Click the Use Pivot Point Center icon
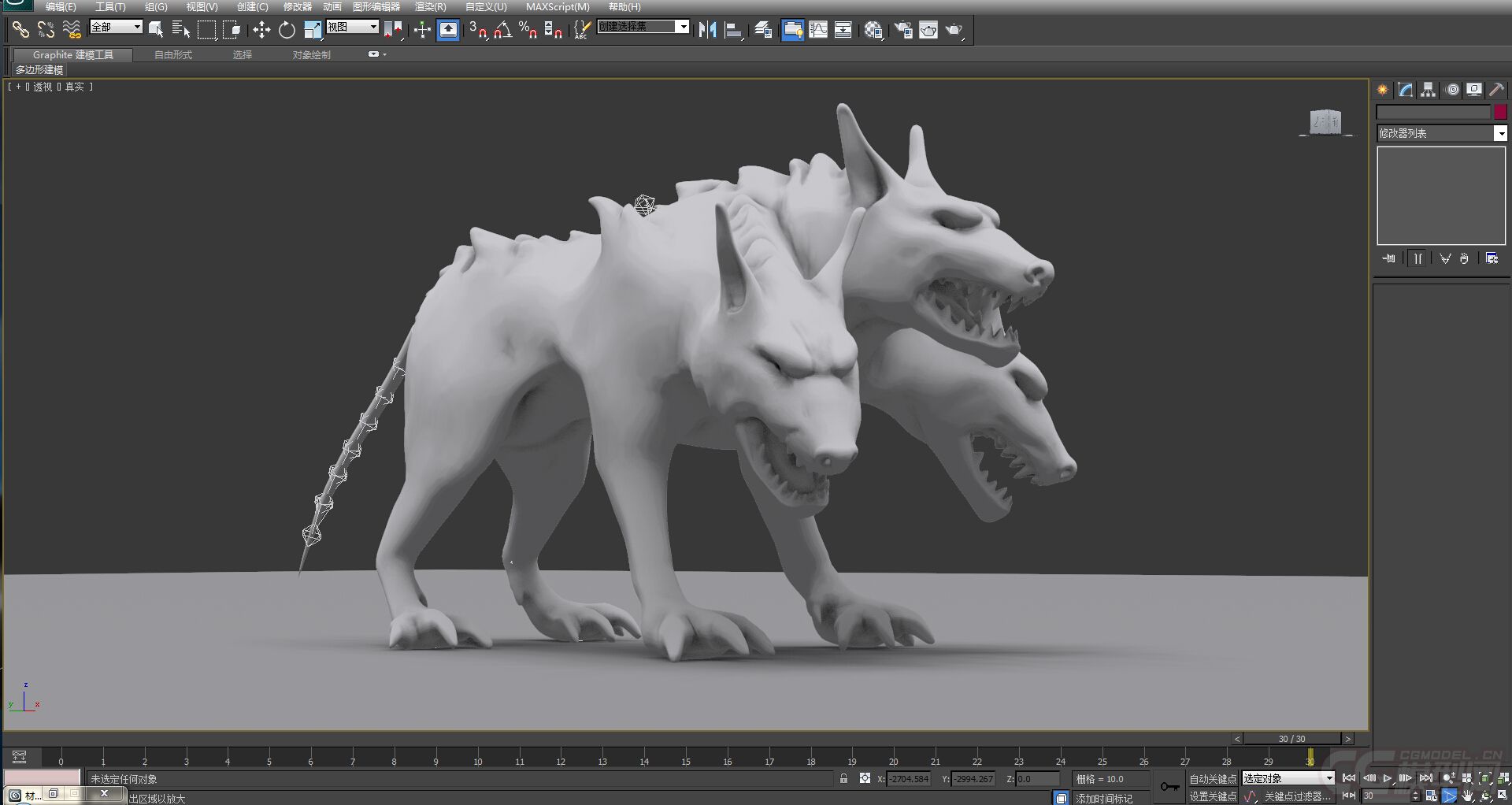Screen dimensions: 1512x805 pos(393,30)
